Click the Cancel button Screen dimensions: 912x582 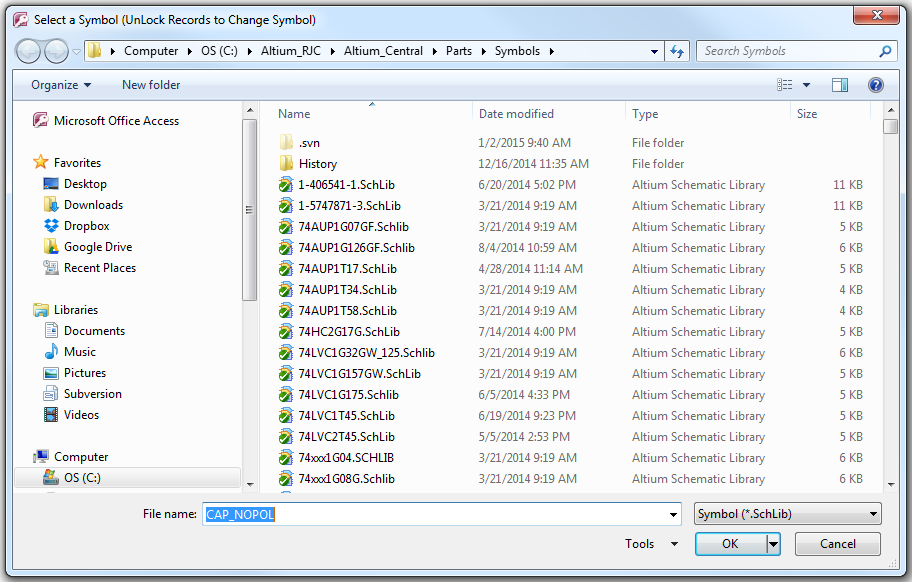click(838, 544)
